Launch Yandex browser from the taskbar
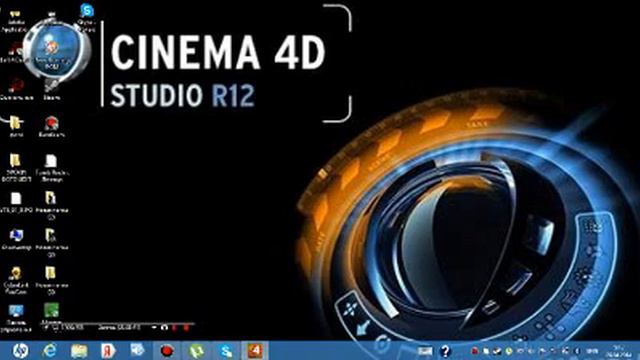 tap(108, 351)
